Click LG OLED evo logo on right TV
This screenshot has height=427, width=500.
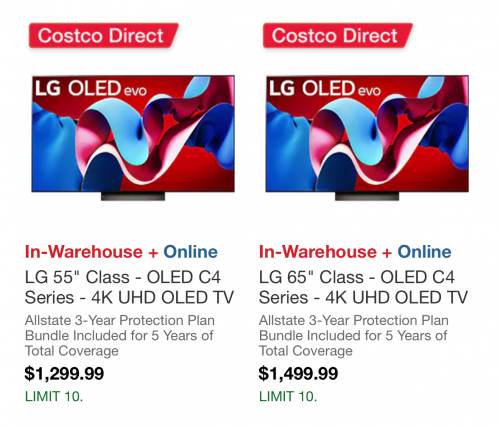point(325,89)
